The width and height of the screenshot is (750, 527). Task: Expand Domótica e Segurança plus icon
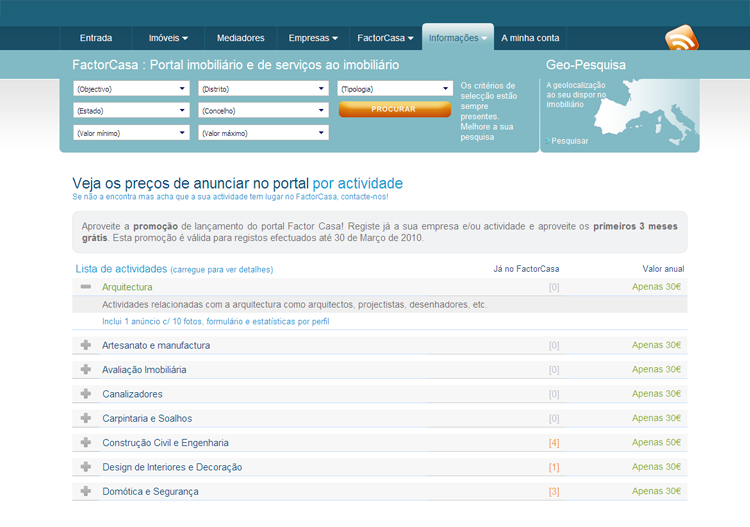(86, 492)
